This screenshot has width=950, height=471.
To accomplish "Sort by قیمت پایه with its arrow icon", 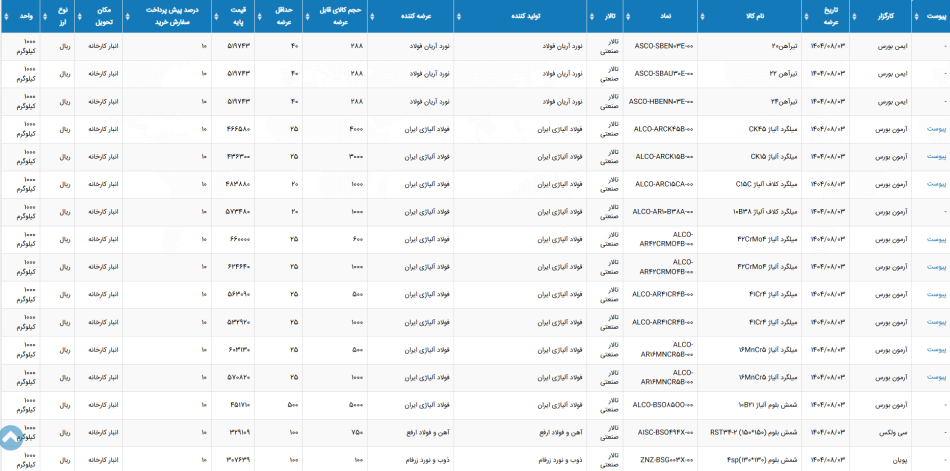I will pyautogui.click(x=216, y=16).
